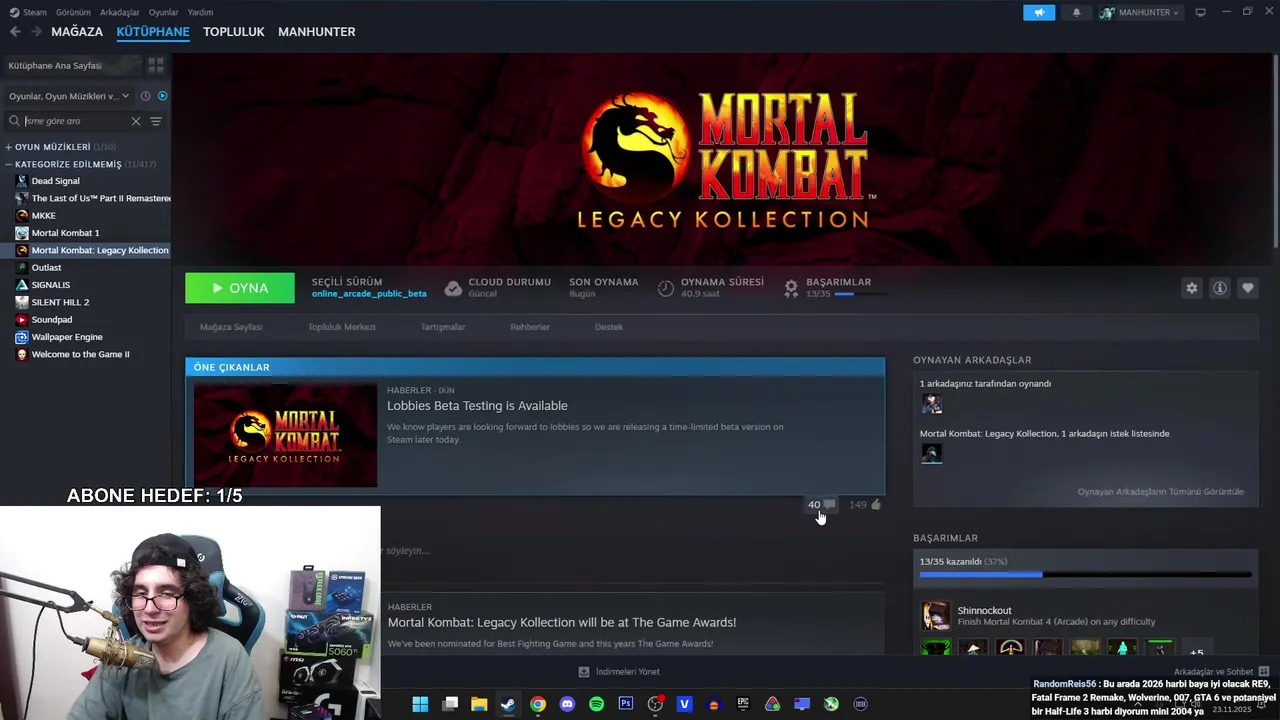Toggle ready-to-play filter icon
This screenshot has height=720, width=1280.
coord(162,96)
